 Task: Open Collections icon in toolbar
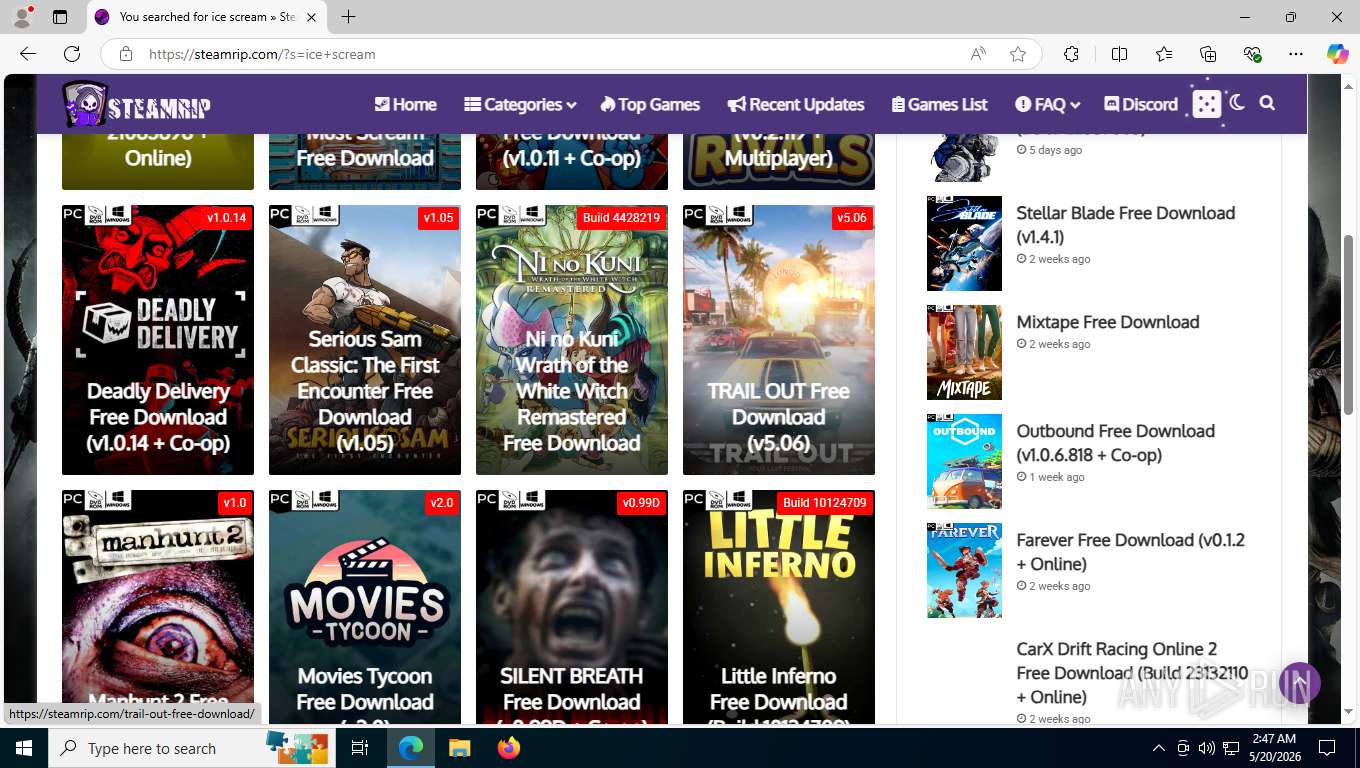(1208, 54)
